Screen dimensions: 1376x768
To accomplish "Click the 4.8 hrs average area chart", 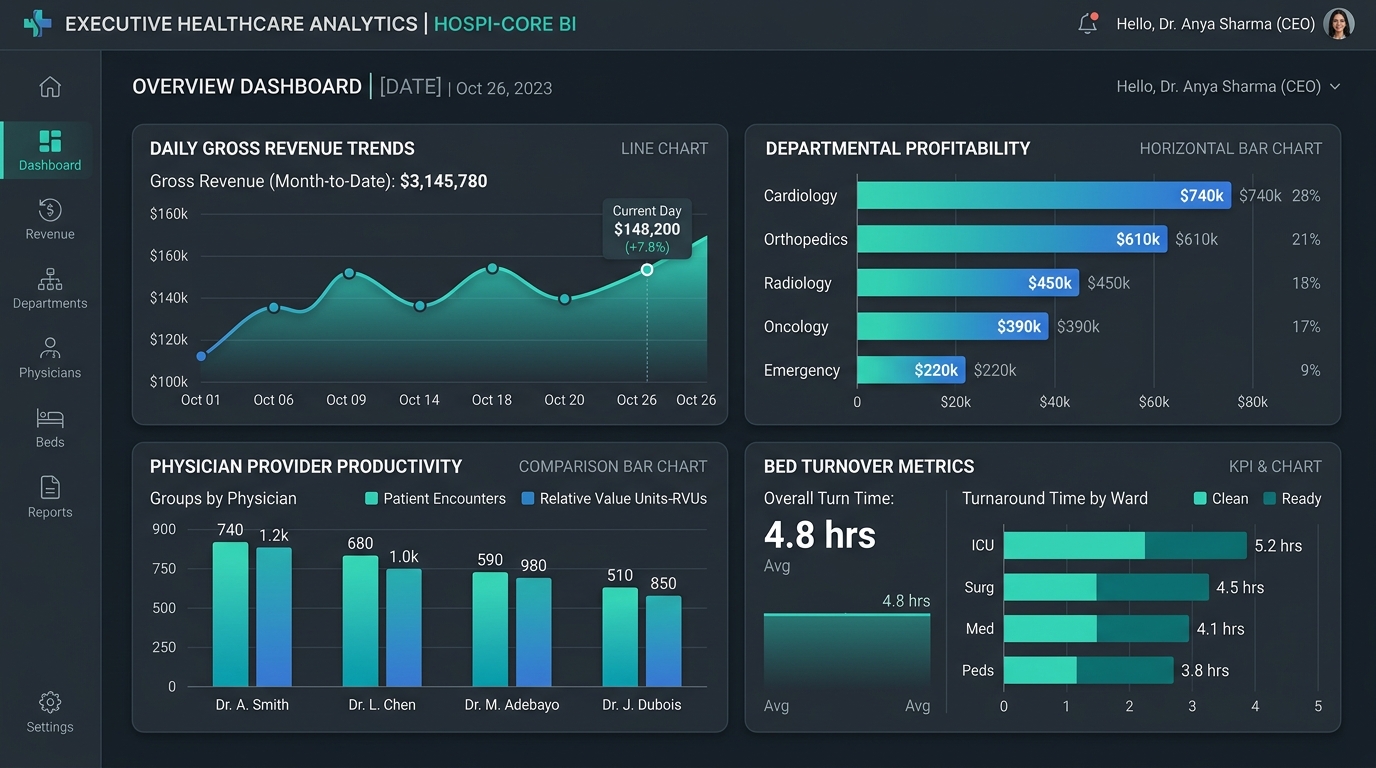I will (x=847, y=650).
